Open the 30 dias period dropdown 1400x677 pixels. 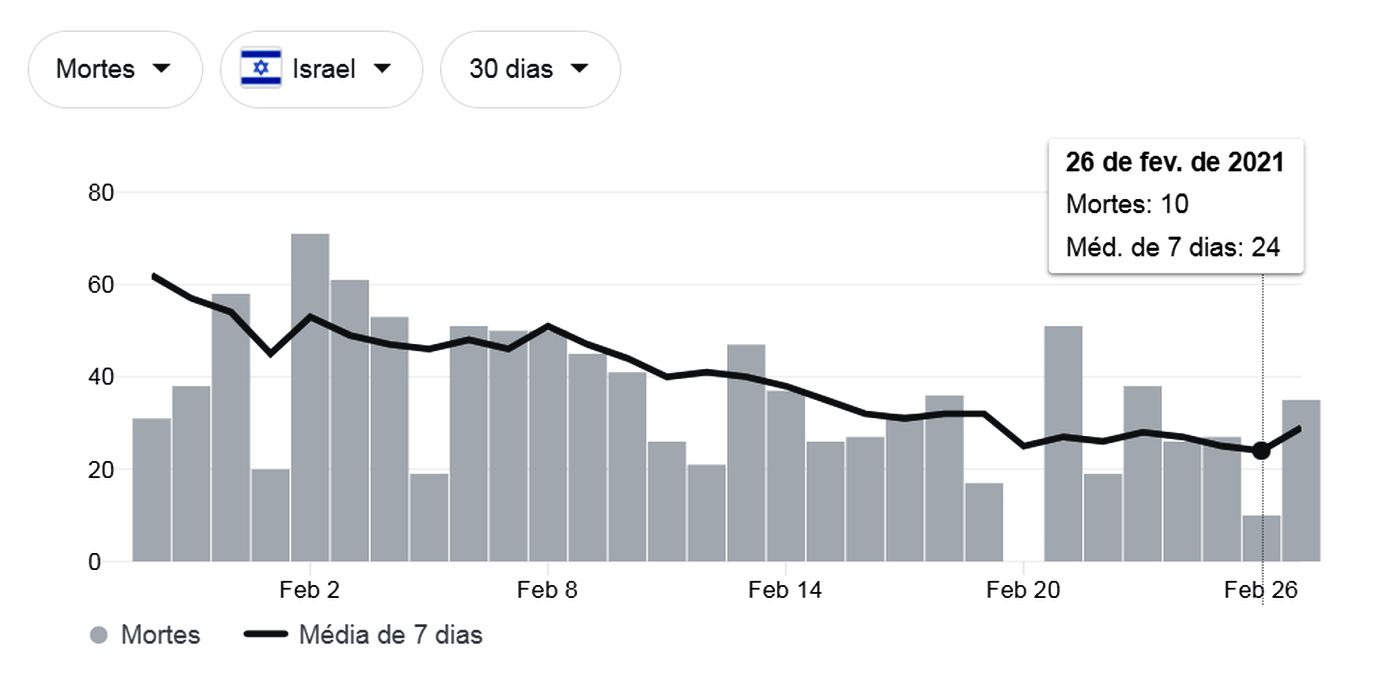point(529,69)
